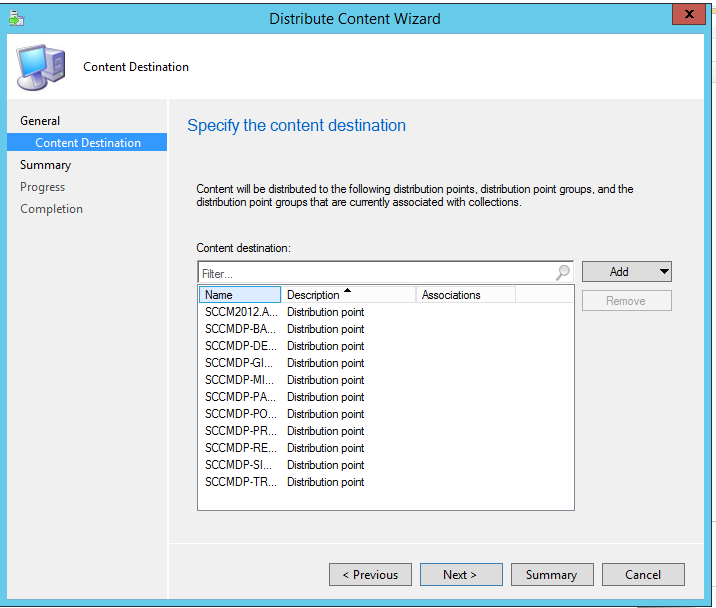Open the Summary step in sidebar
Screen dimensions: 716x608
45,165
